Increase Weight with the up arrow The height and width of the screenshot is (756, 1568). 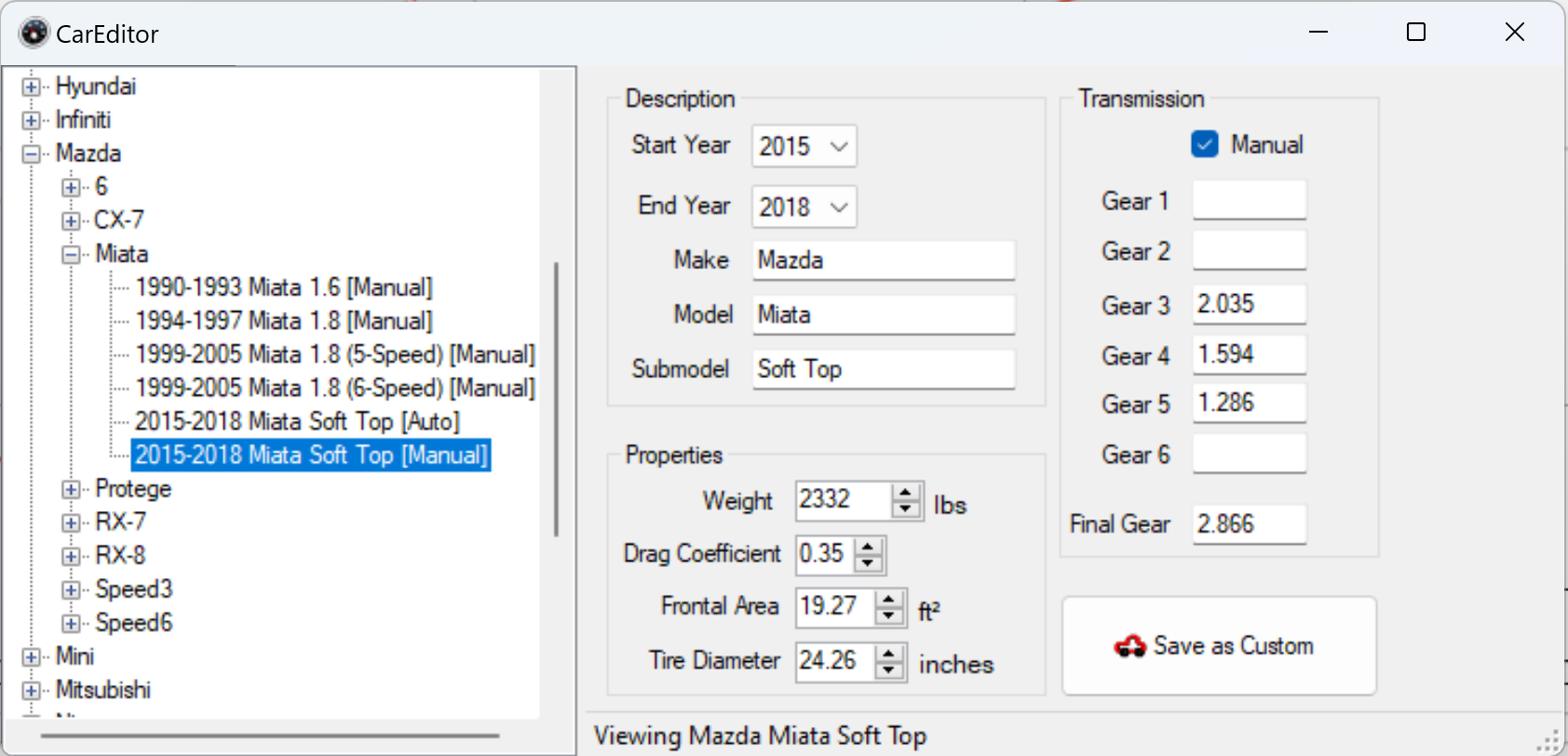(906, 492)
